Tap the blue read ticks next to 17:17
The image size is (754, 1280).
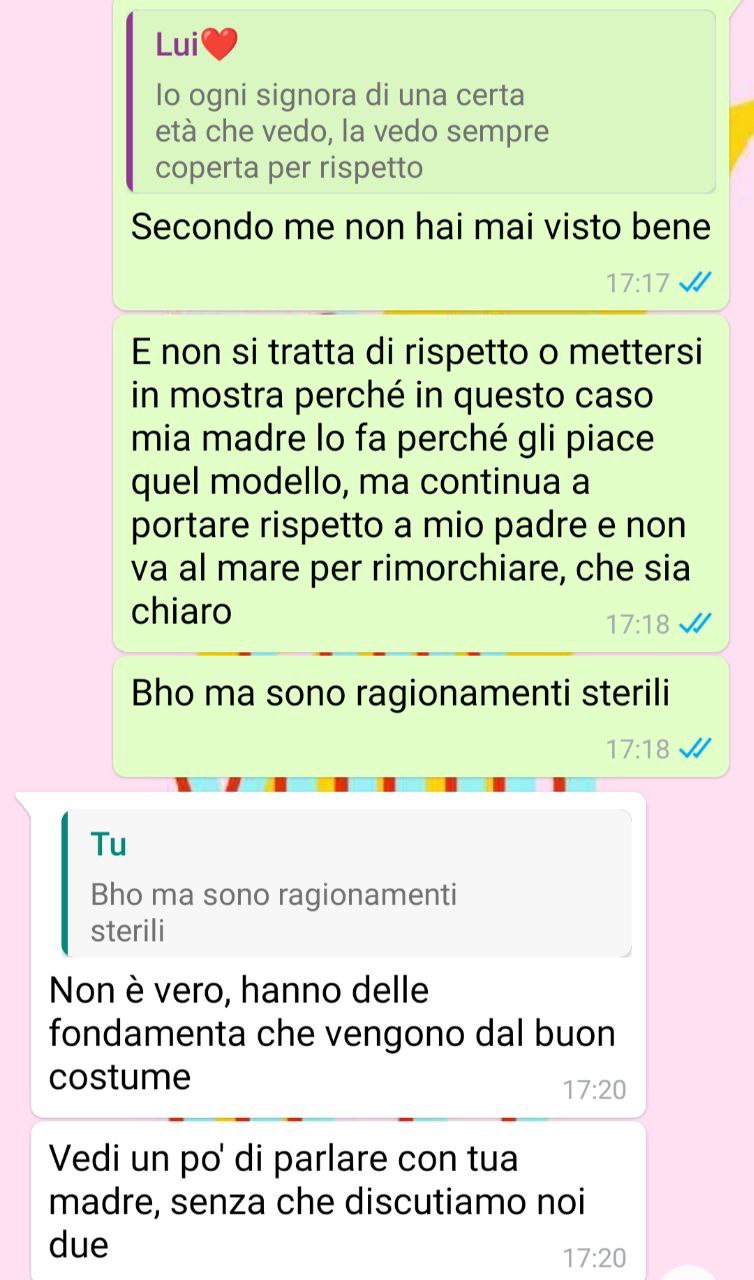click(x=694, y=283)
